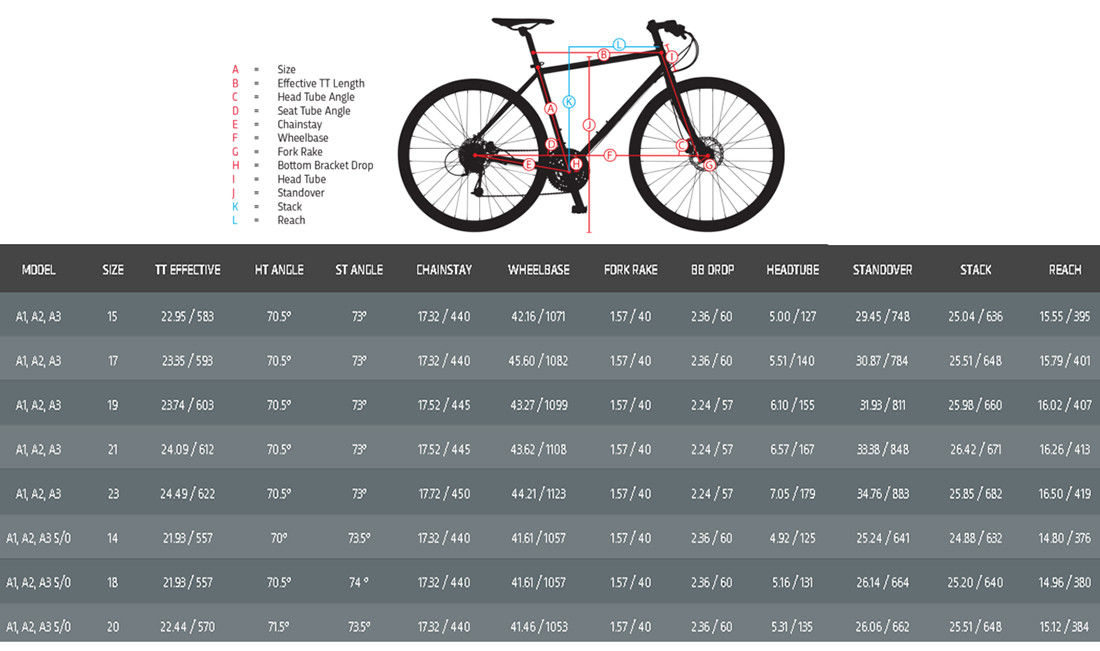Screen dimensions: 1100x651
Task: Click the circled H bottom bracket marker
Action: click(576, 164)
